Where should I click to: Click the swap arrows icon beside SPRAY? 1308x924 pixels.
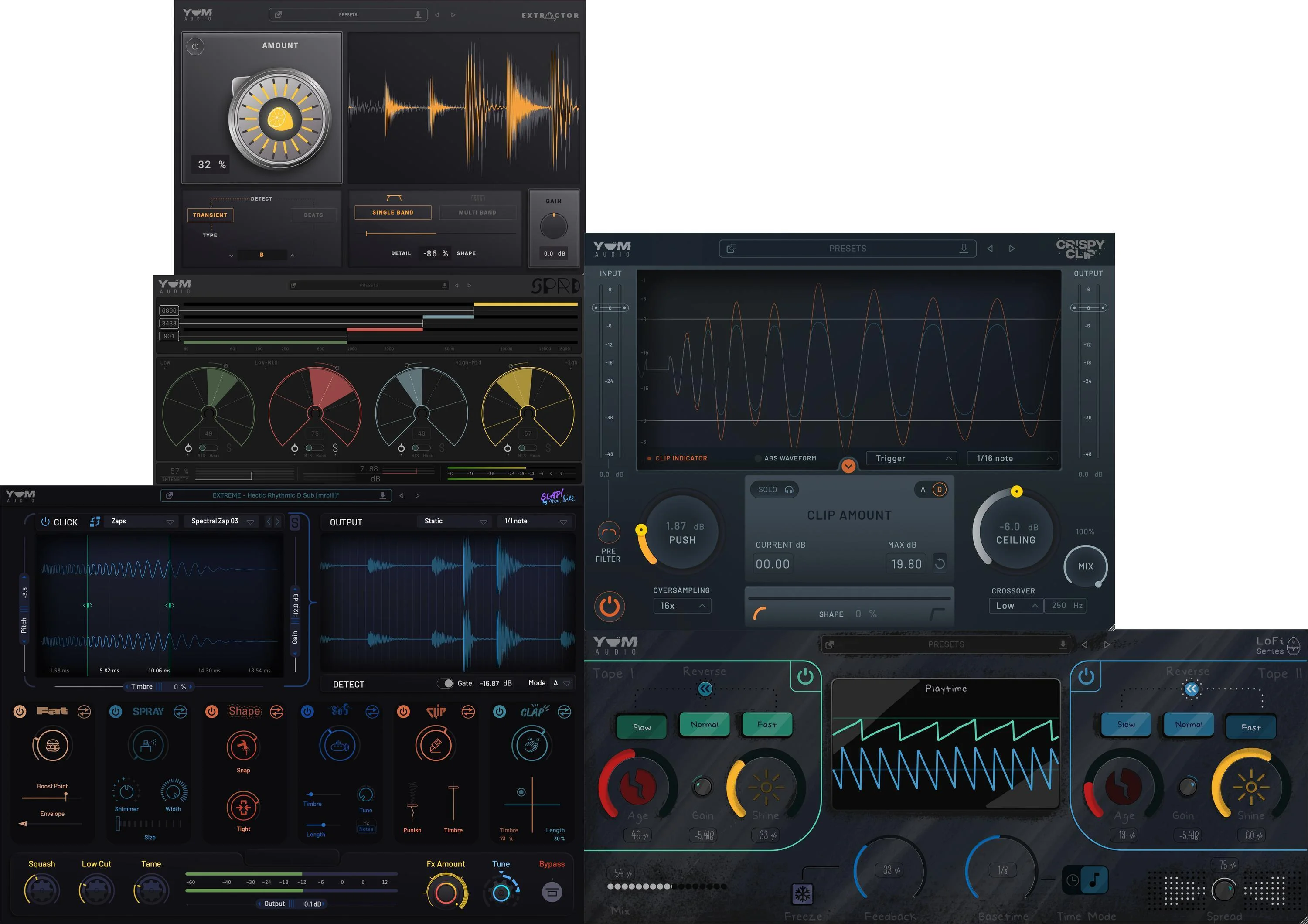(x=181, y=712)
